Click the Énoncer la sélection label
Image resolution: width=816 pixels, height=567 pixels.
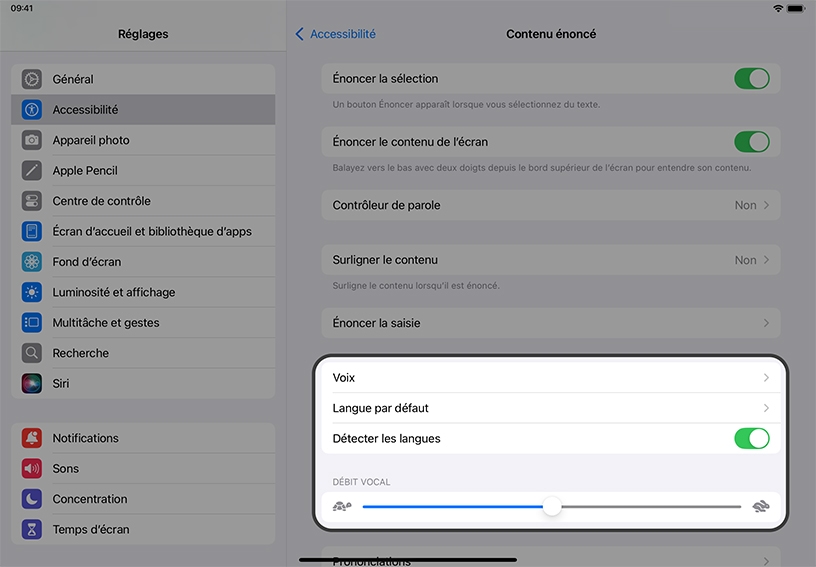pyautogui.click(x=385, y=79)
